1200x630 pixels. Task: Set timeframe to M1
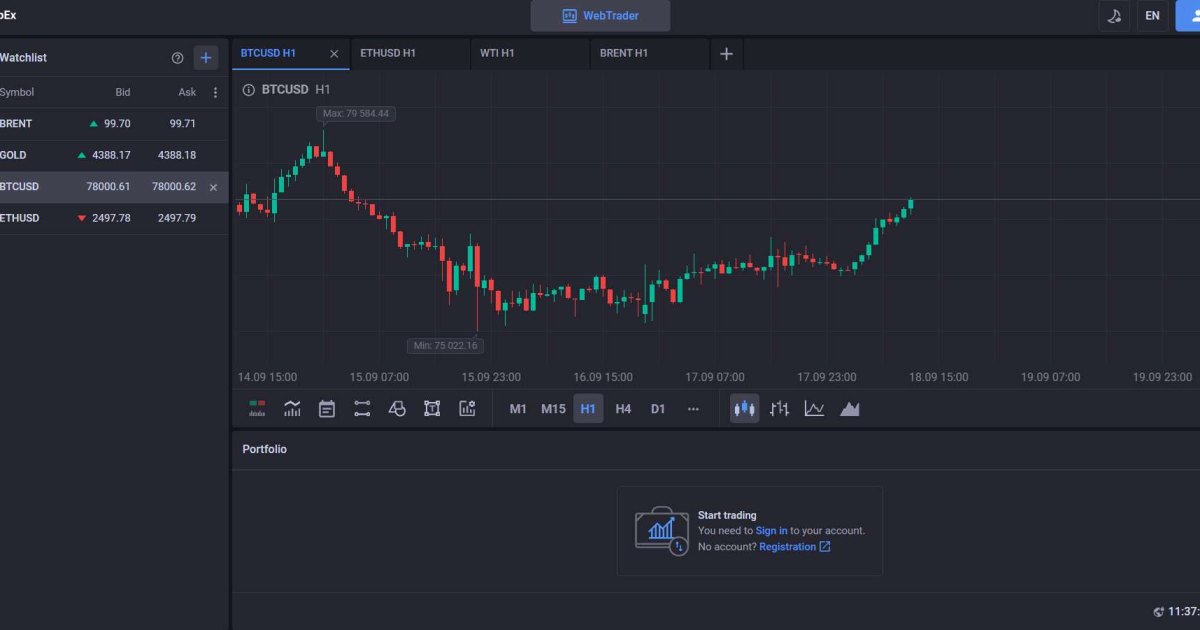(518, 408)
